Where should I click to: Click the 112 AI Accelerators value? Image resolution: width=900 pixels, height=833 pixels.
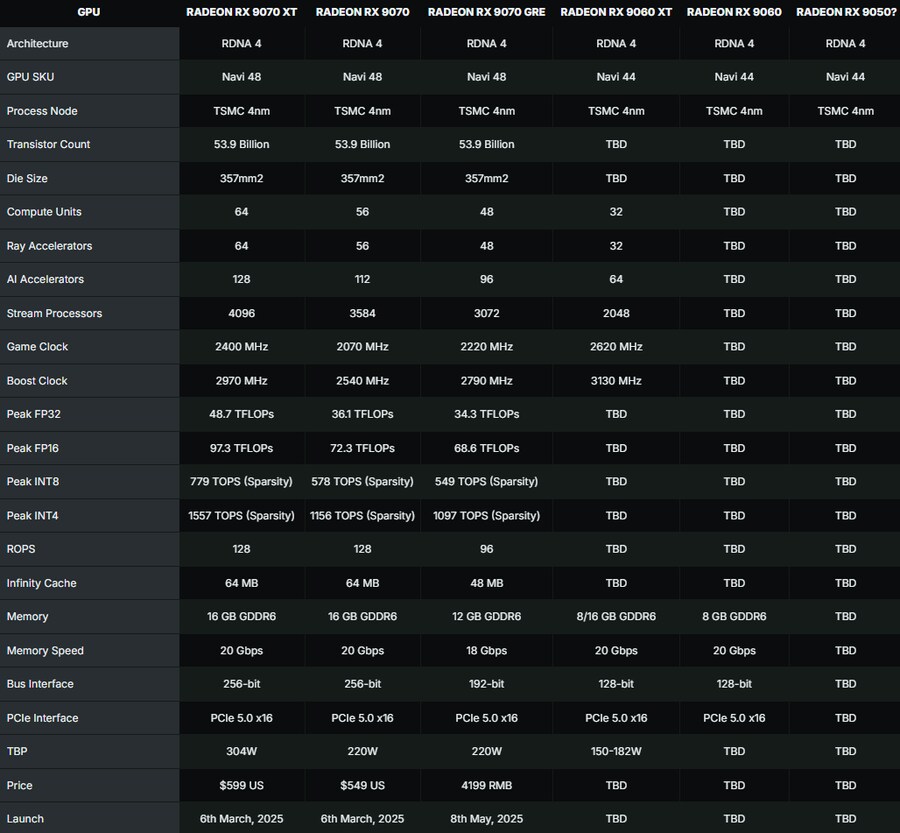362,279
